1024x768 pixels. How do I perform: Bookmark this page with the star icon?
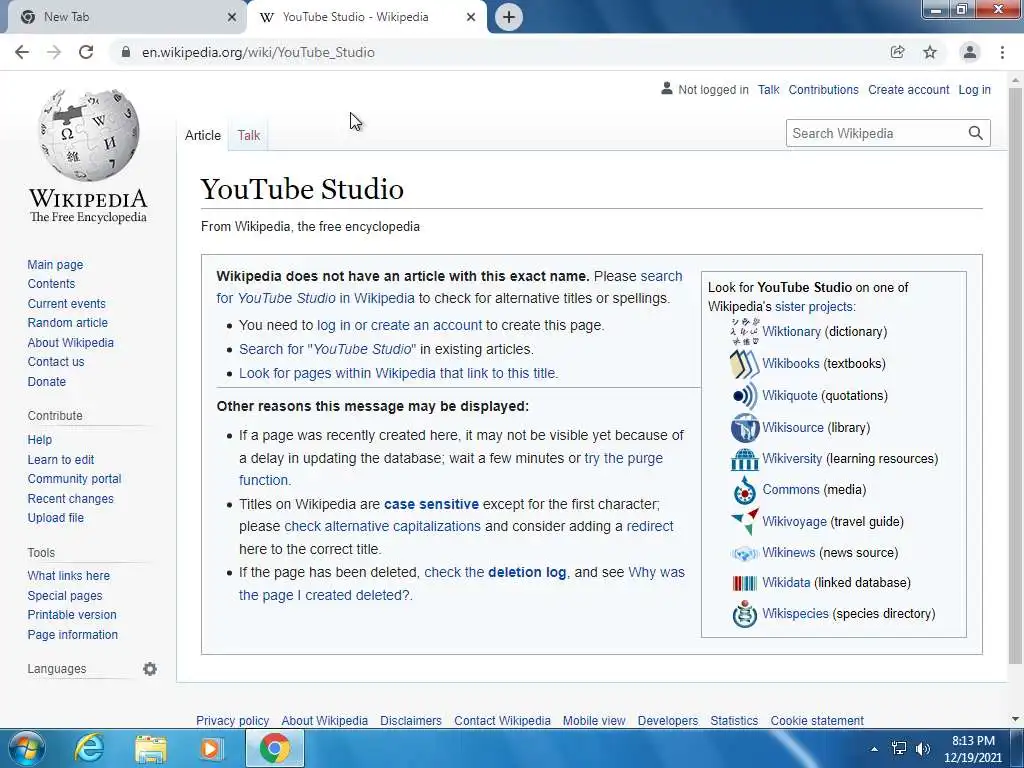coord(930,52)
